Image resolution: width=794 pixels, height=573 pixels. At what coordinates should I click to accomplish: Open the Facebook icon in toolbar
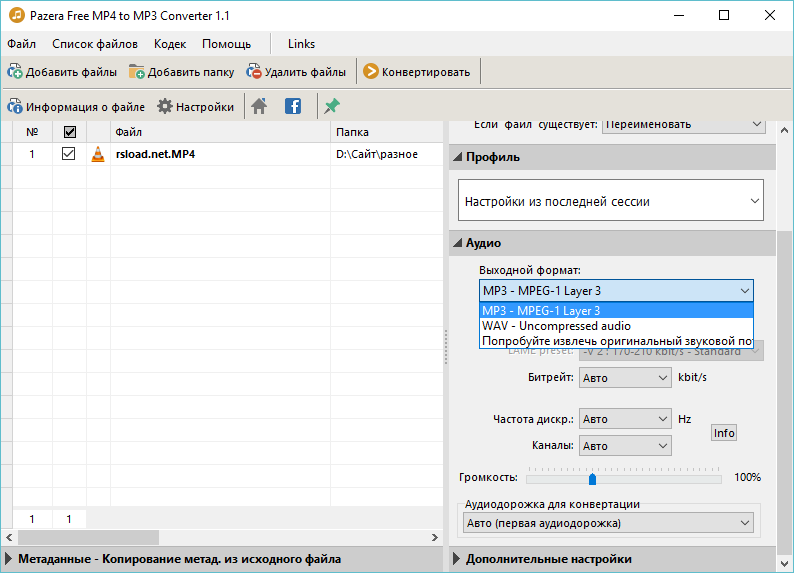tap(293, 106)
